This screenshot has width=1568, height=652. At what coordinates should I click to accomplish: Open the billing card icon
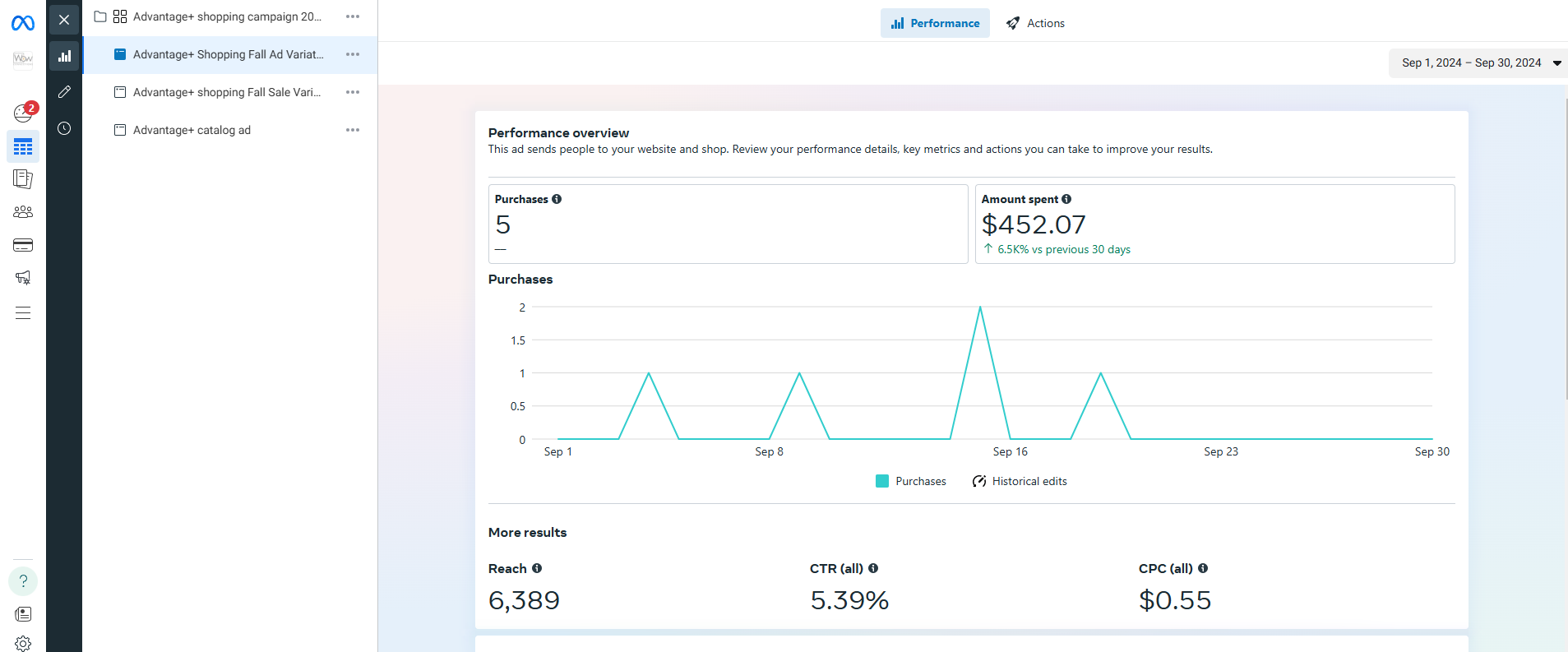point(23,245)
